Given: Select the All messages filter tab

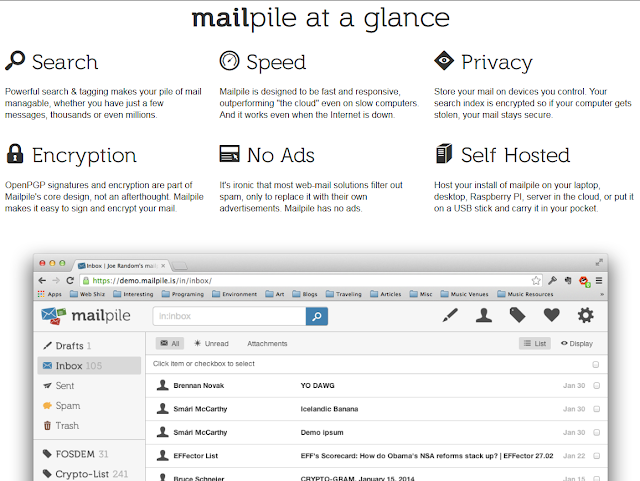Looking at the screenshot, I should (x=170, y=343).
